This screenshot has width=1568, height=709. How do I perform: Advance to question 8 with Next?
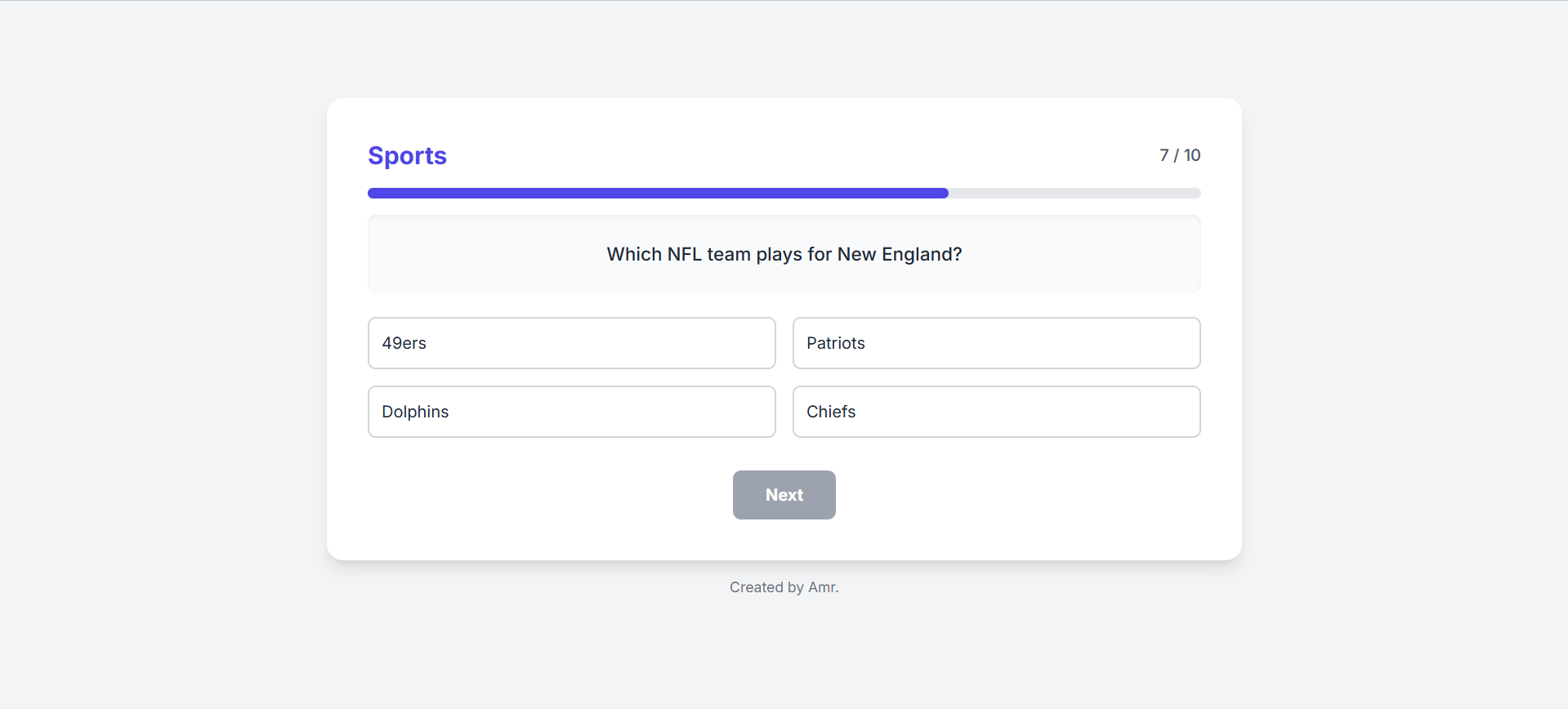coord(784,495)
